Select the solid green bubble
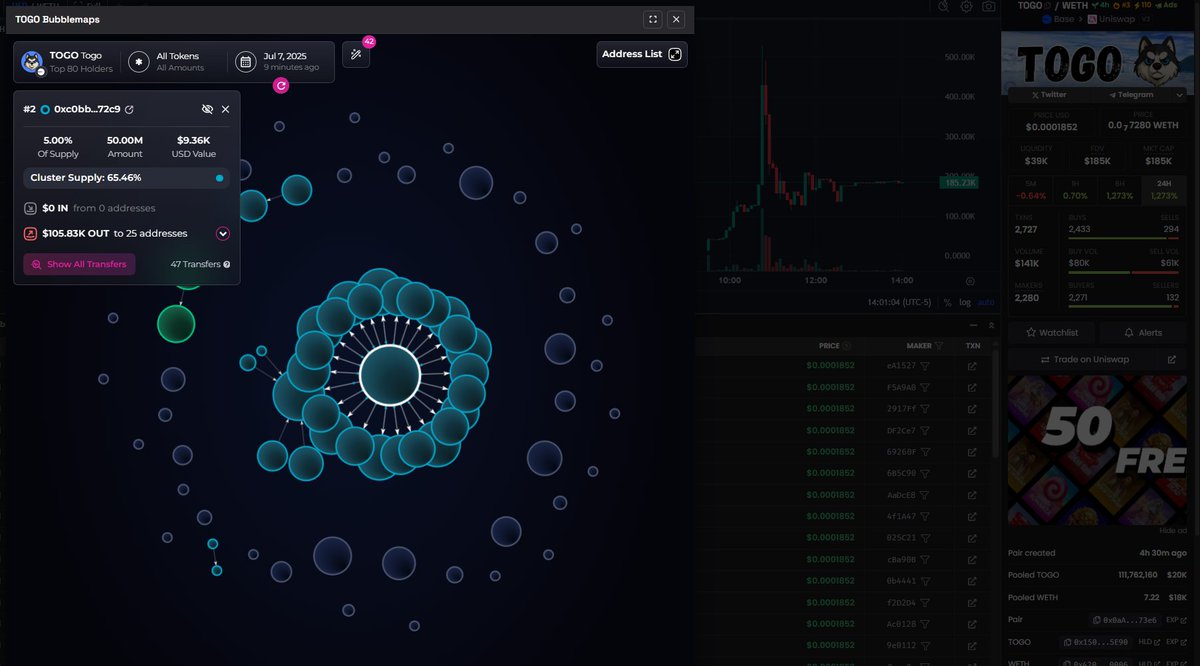 pyautogui.click(x=176, y=324)
